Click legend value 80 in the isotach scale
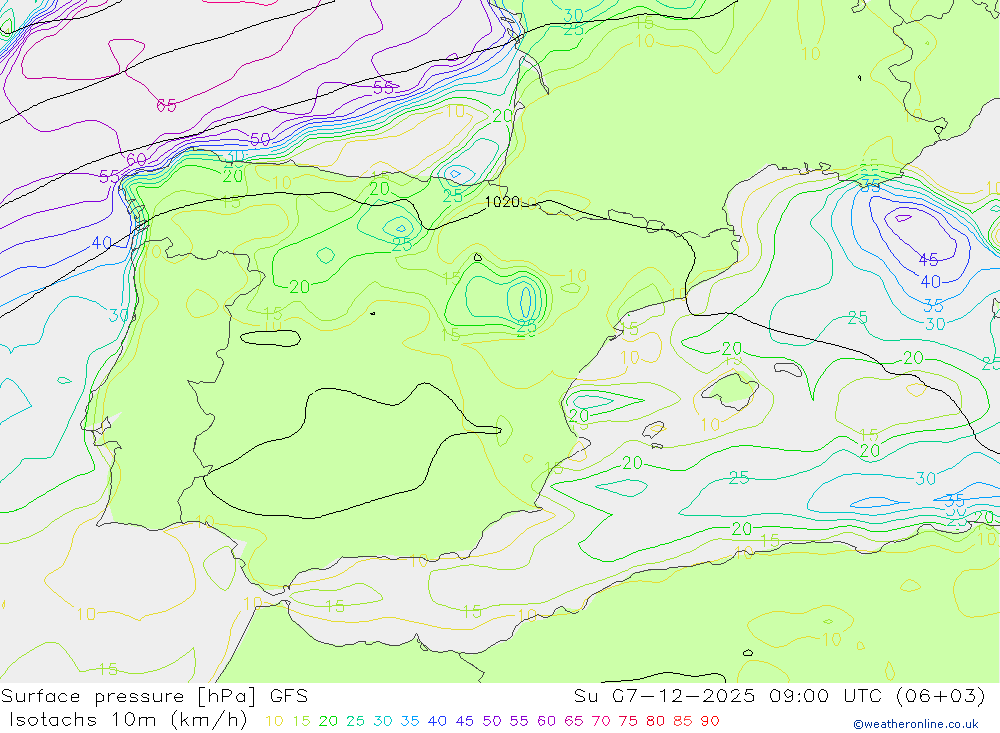This screenshot has width=1000, height=733. 655,721
